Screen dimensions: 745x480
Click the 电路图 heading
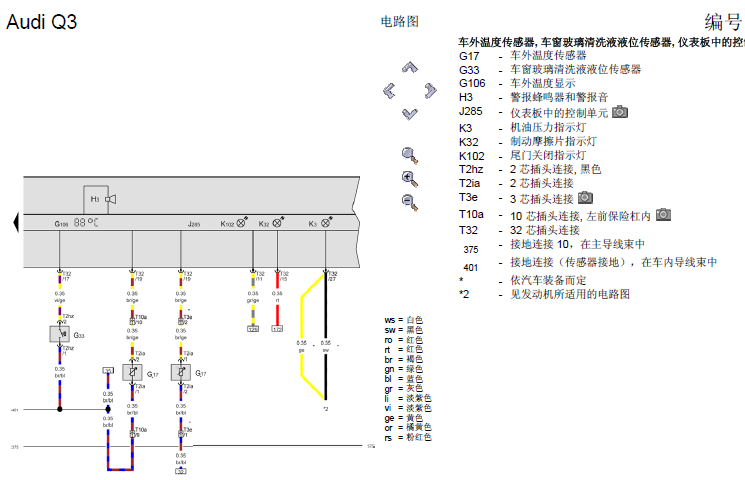(x=400, y=21)
